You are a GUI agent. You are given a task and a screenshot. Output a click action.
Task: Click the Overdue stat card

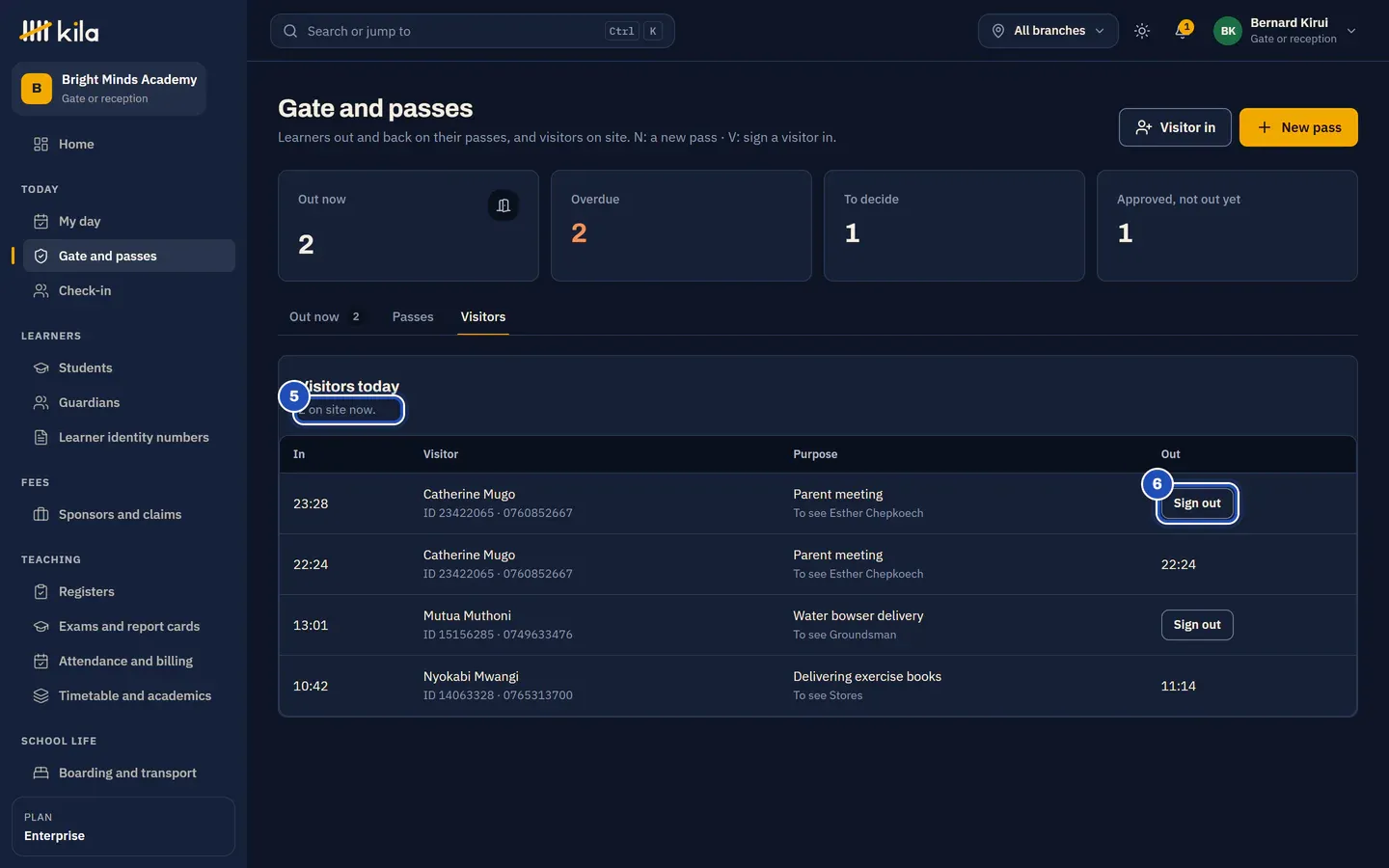(681, 226)
